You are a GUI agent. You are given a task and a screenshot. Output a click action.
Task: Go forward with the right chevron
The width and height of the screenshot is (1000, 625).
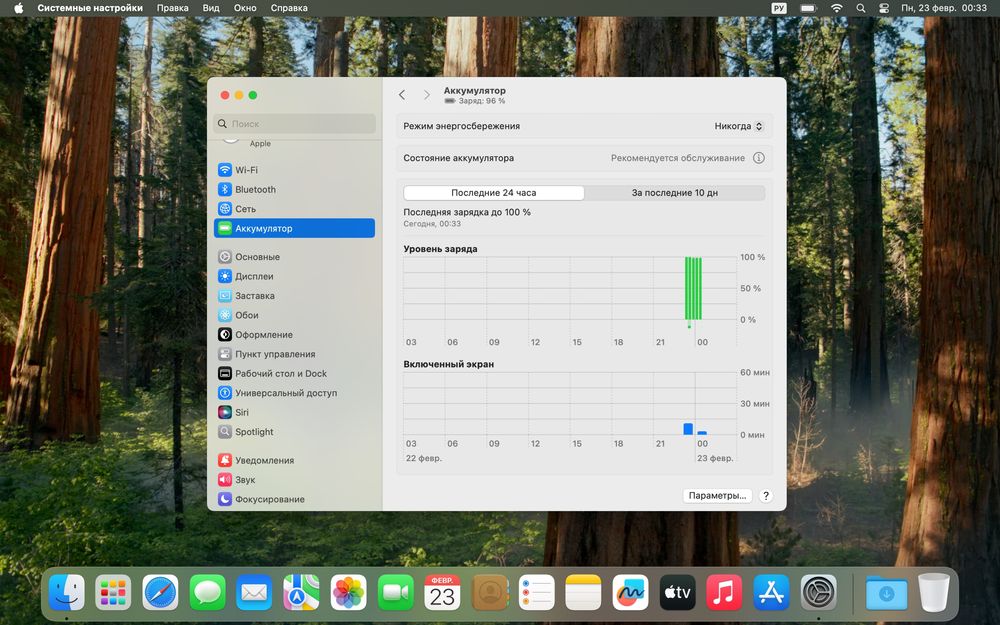[427, 95]
